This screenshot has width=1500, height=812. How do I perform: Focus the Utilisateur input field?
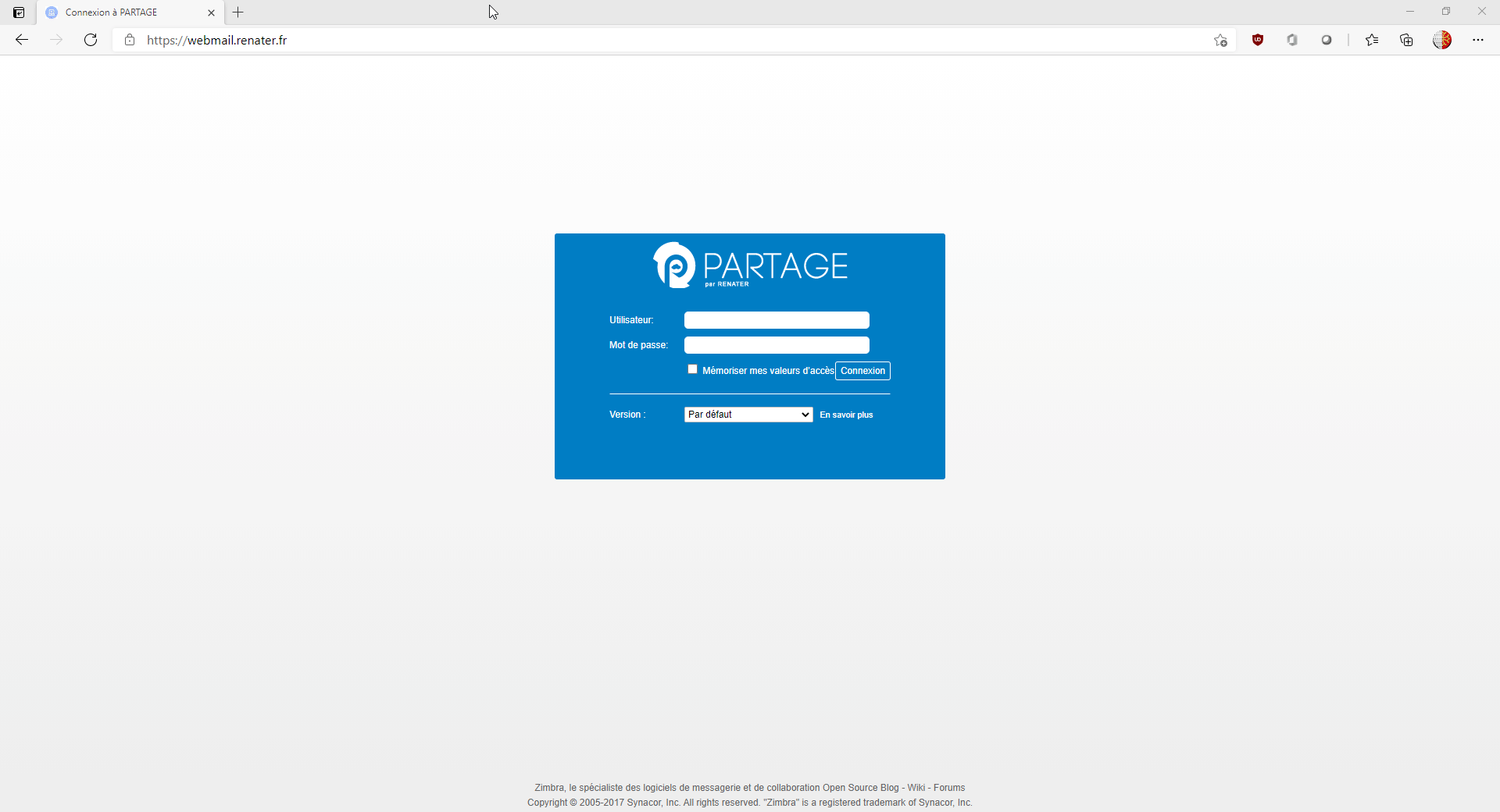(x=777, y=320)
